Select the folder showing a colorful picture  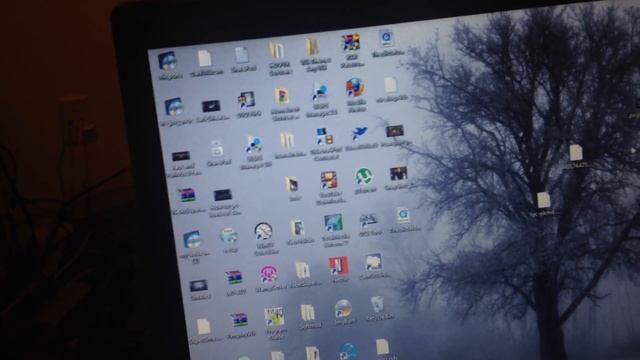(x=282, y=96)
